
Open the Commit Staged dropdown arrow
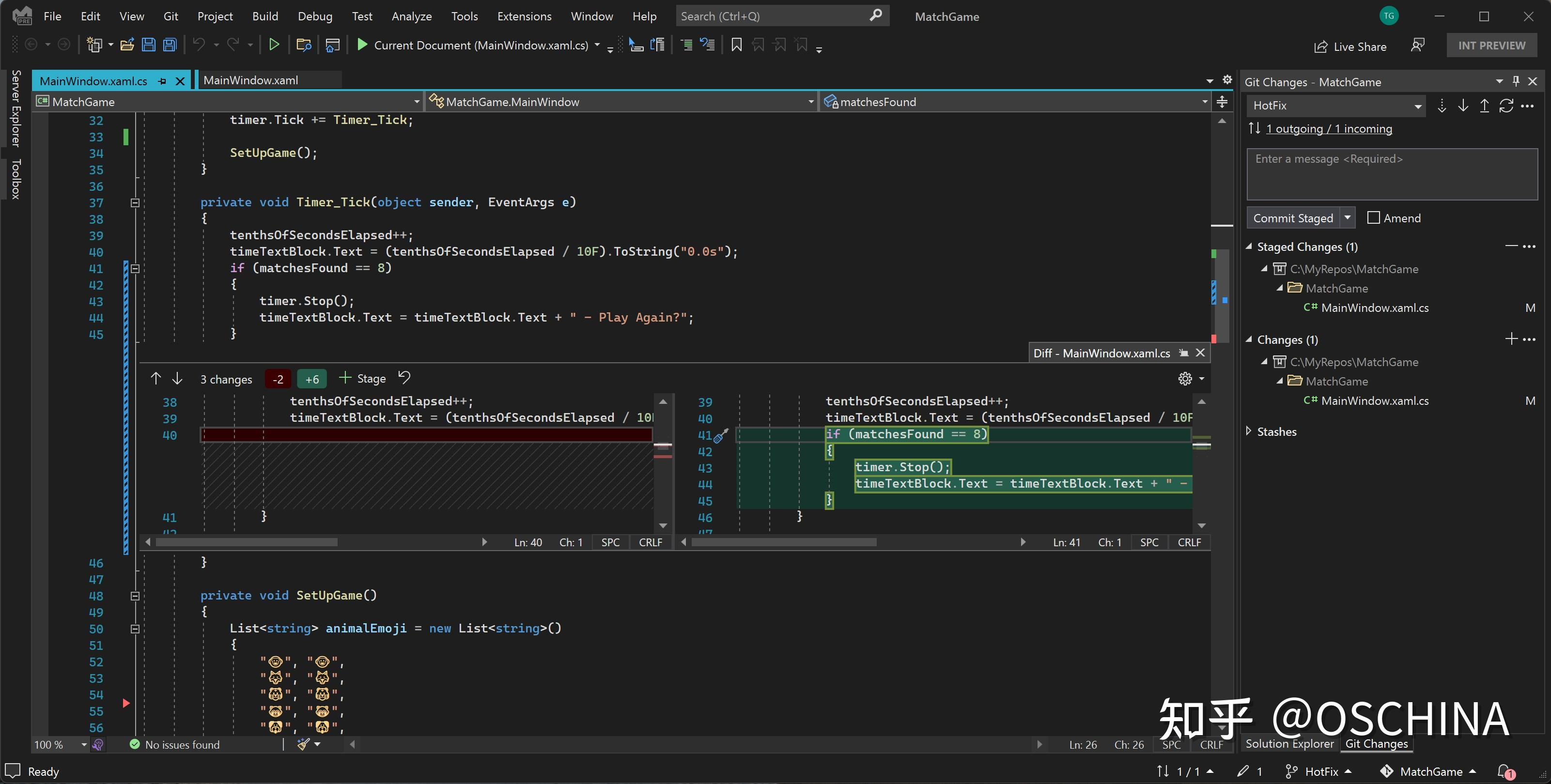click(x=1349, y=217)
